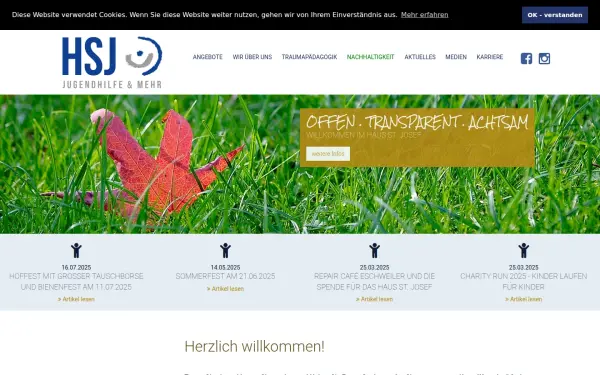Open Repair Café Eschweiler headline
Viewport: 600px width, 375px height.
click(374, 282)
